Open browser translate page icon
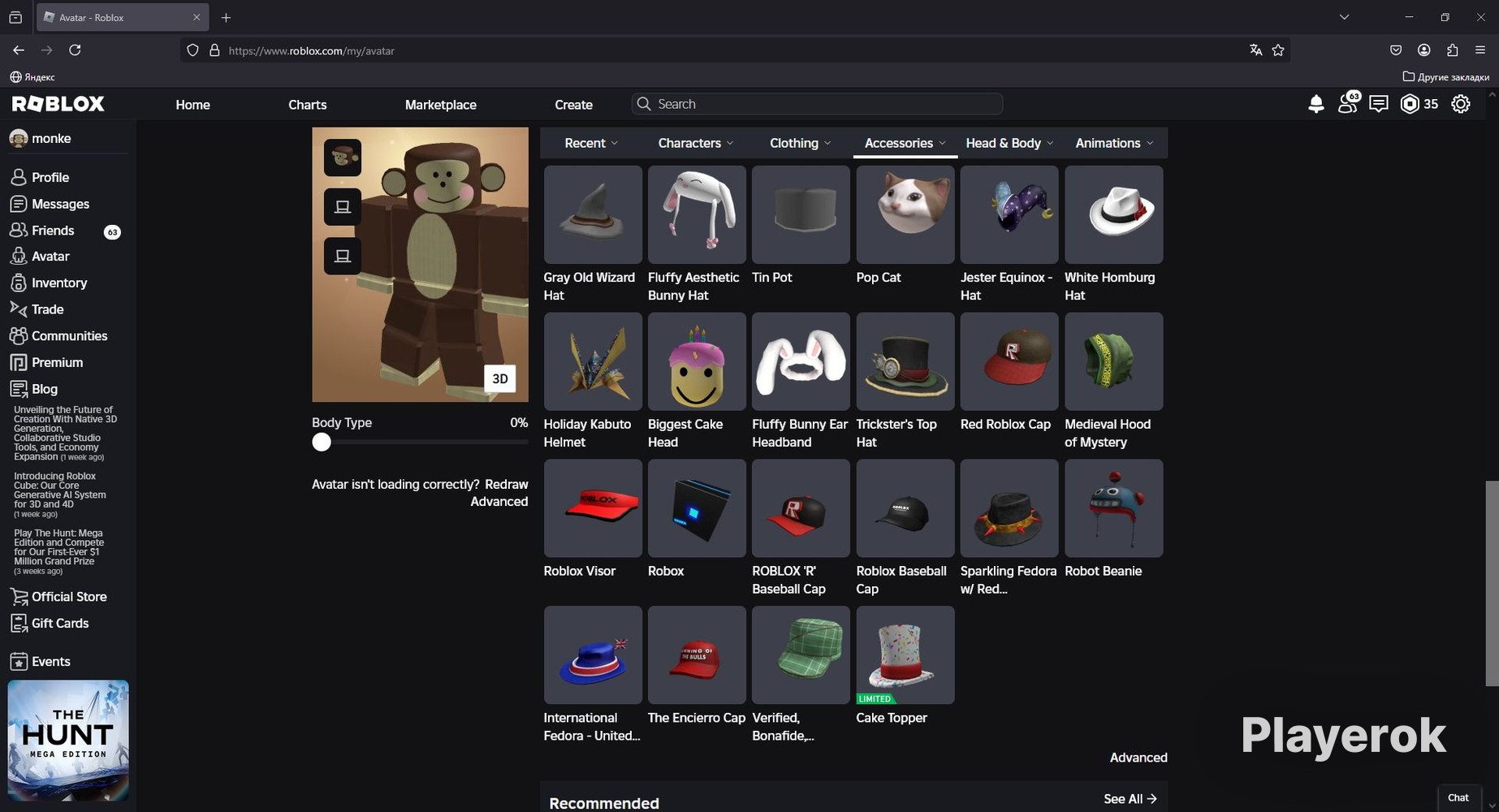Image resolution: width=1499 pixels, height=812 pixels. pyautogui.click(x=1255, y=50)
